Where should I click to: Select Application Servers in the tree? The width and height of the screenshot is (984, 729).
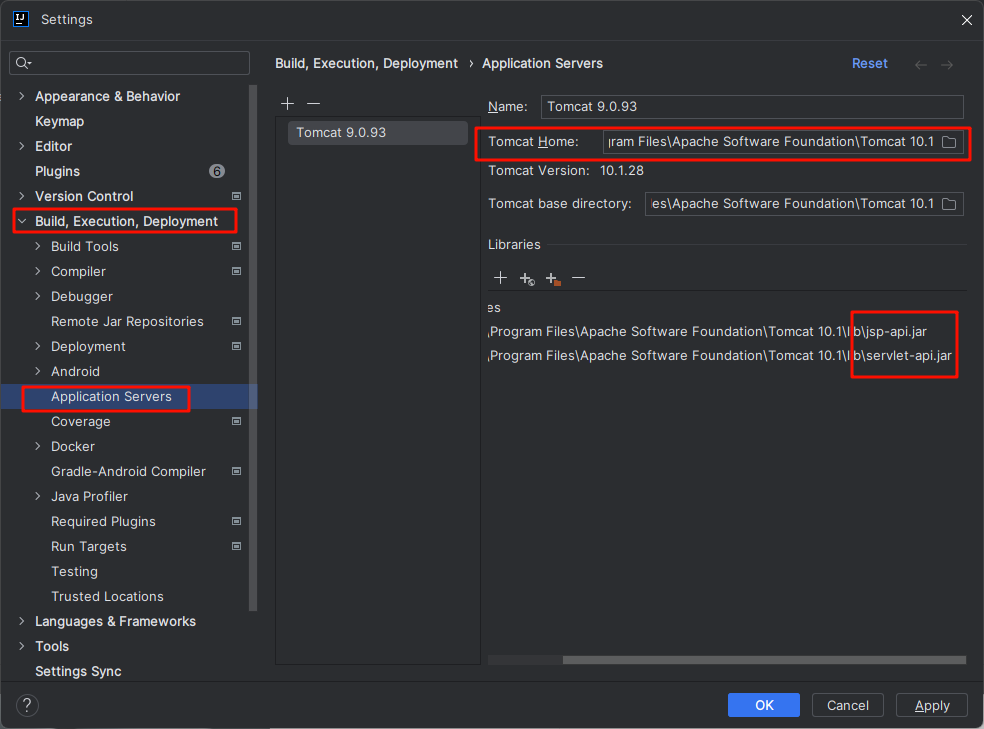[111, 396]
